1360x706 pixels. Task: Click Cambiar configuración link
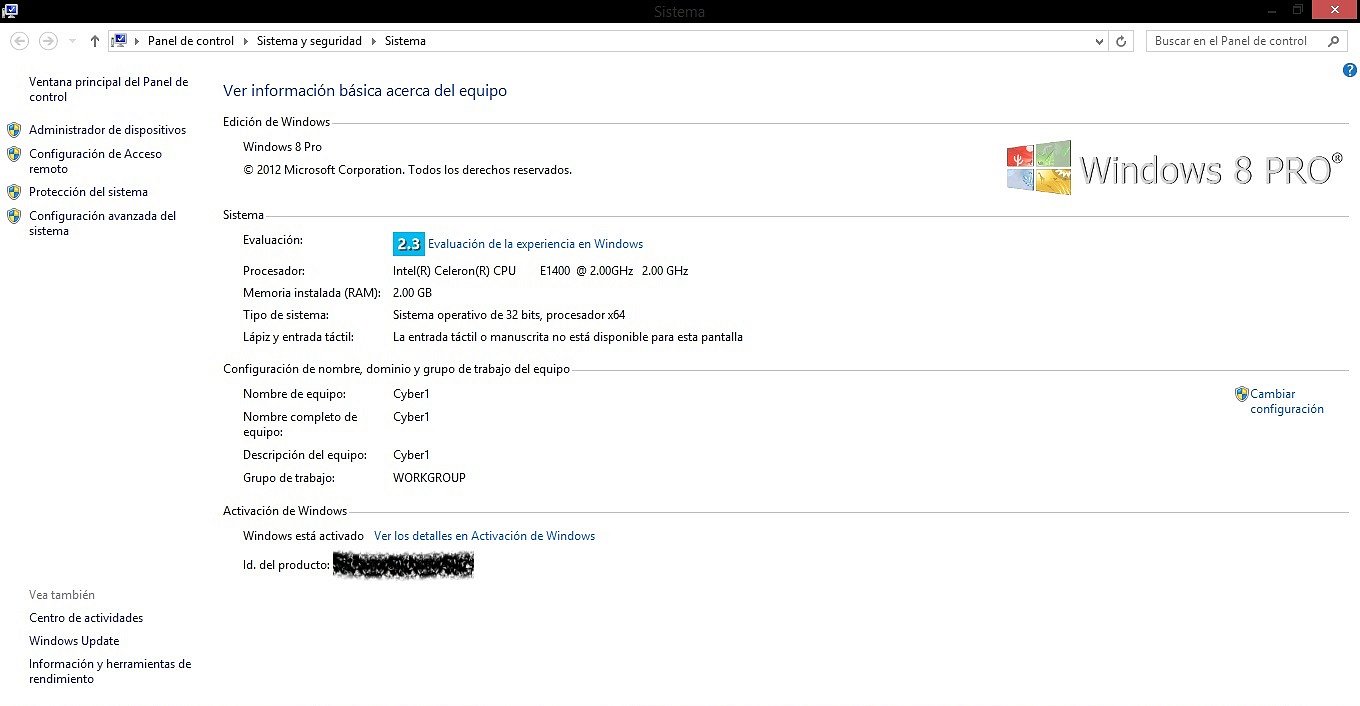pyautogui.click(x=1287, y=401)
